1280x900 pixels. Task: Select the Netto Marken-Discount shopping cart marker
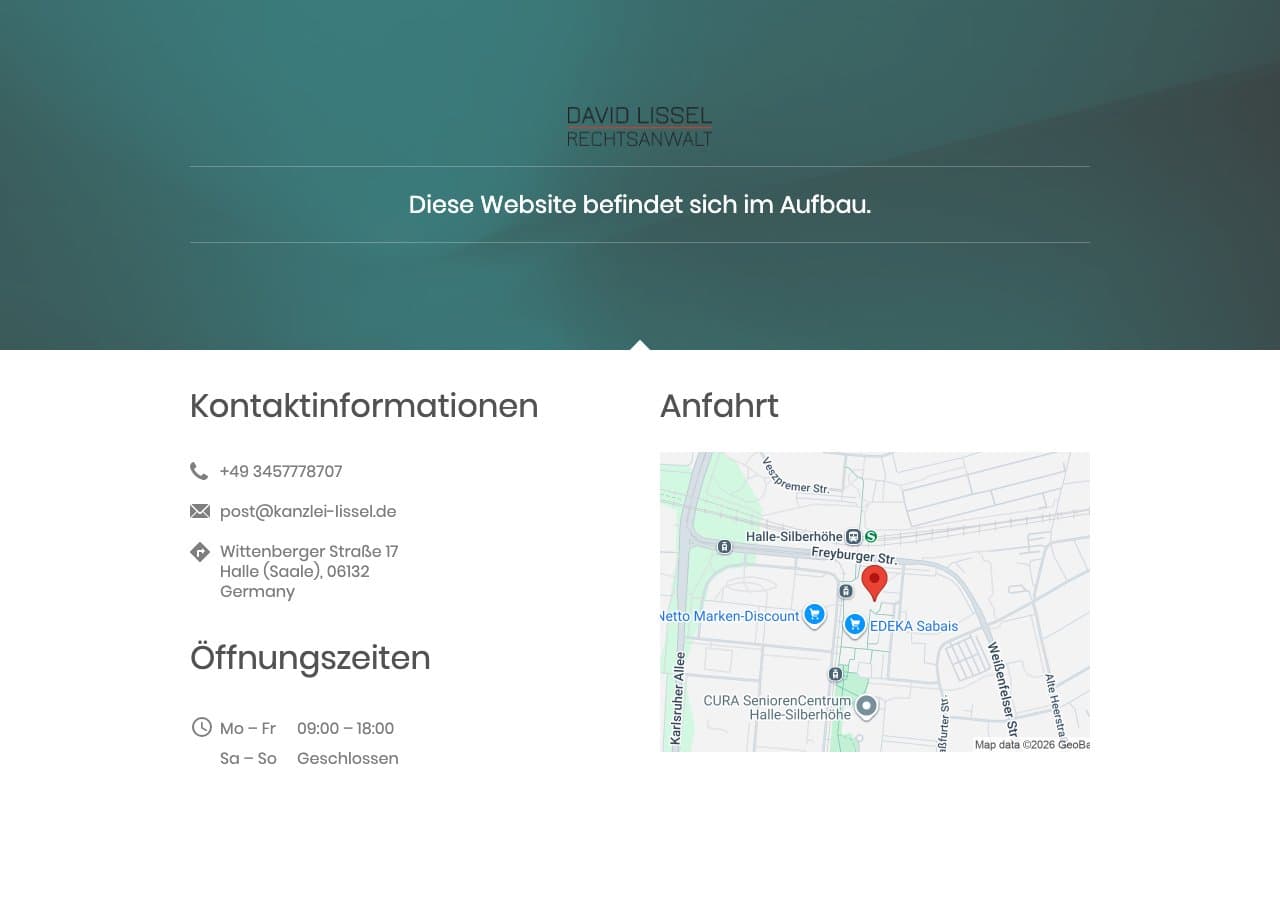[814, 614]
